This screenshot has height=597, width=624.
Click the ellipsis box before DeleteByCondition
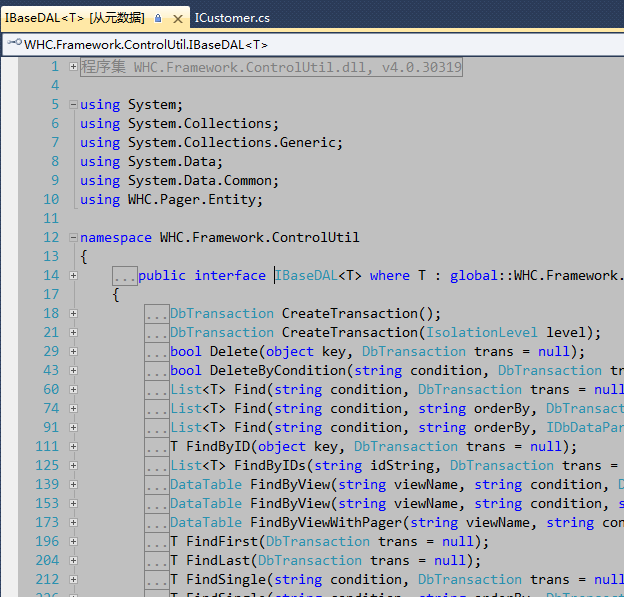(x=157, y=371)
